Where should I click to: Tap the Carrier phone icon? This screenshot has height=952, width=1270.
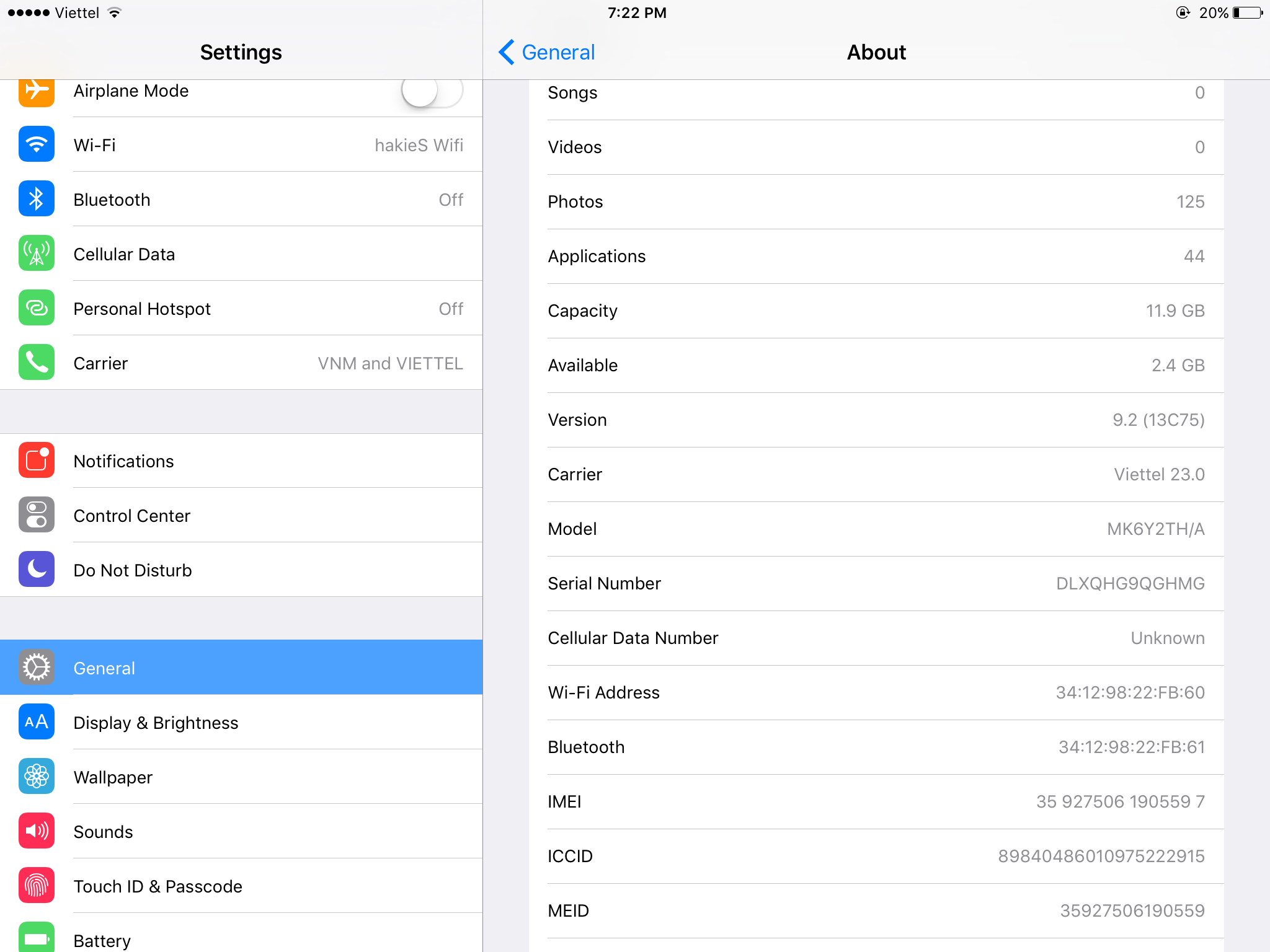click(37, 362)
